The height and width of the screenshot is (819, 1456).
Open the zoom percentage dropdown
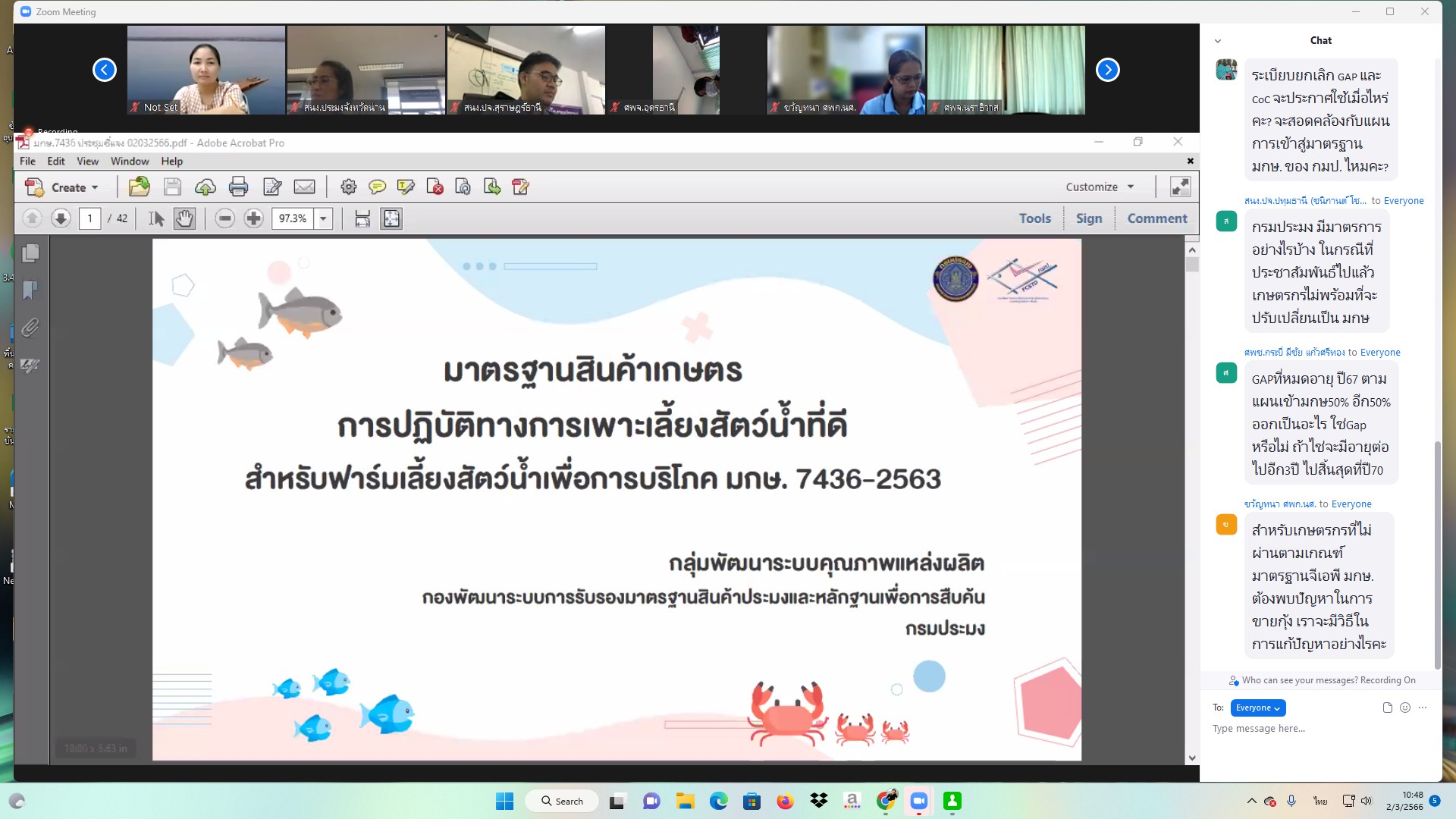[323, 218]
